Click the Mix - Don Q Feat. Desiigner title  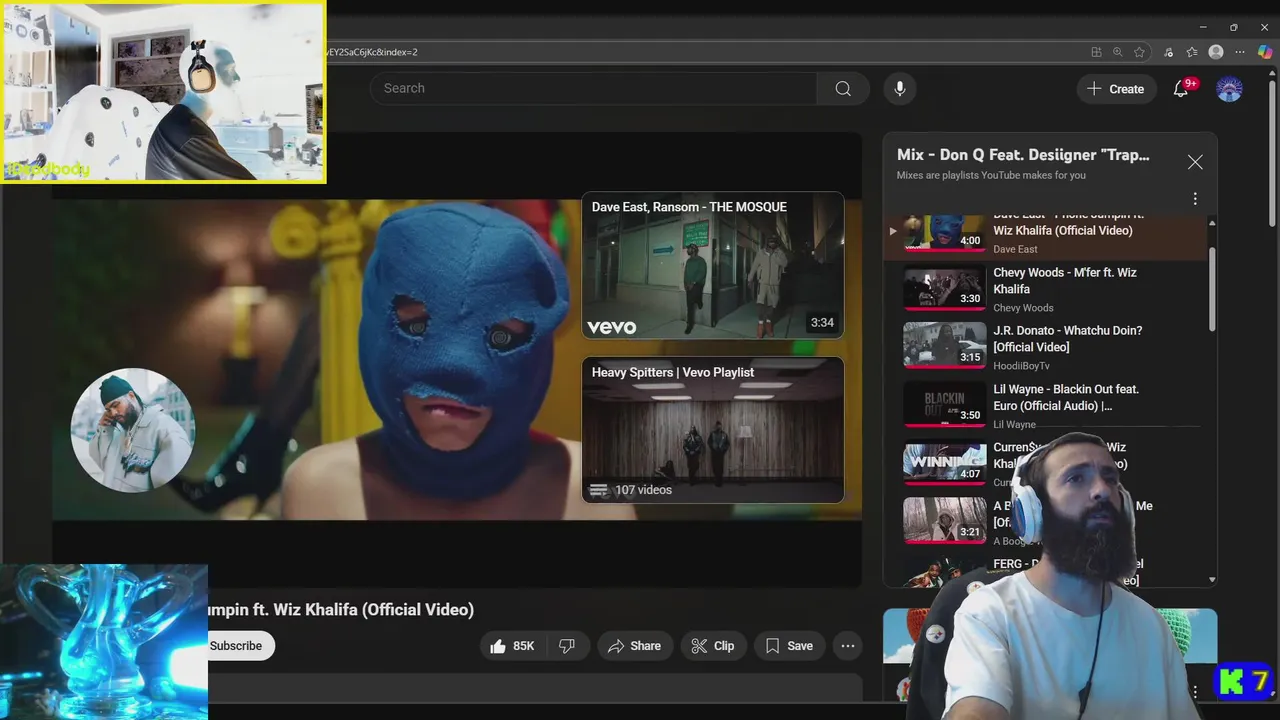click(x=1023, y=155)
